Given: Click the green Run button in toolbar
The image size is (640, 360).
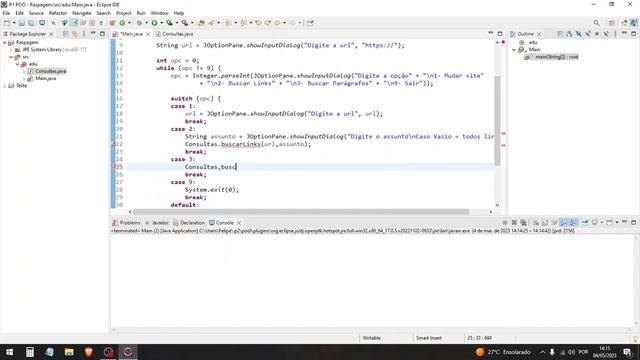Looking at the screenshot, I should pyautogui.click(x=154, y=23).
